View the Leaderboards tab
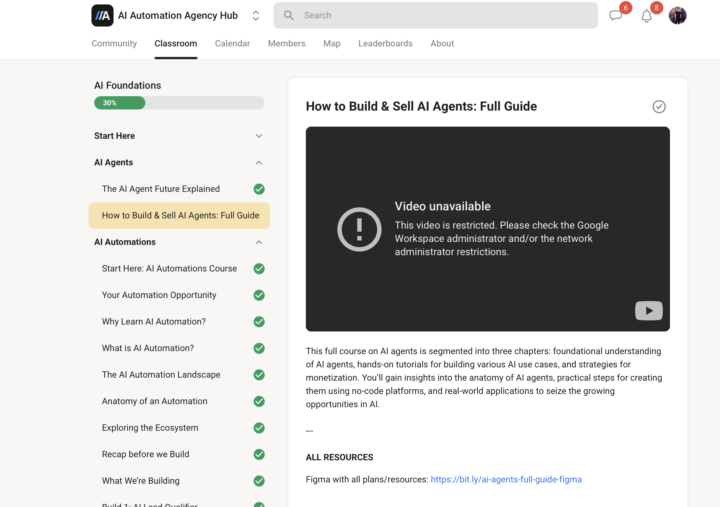 pos(385,43)
